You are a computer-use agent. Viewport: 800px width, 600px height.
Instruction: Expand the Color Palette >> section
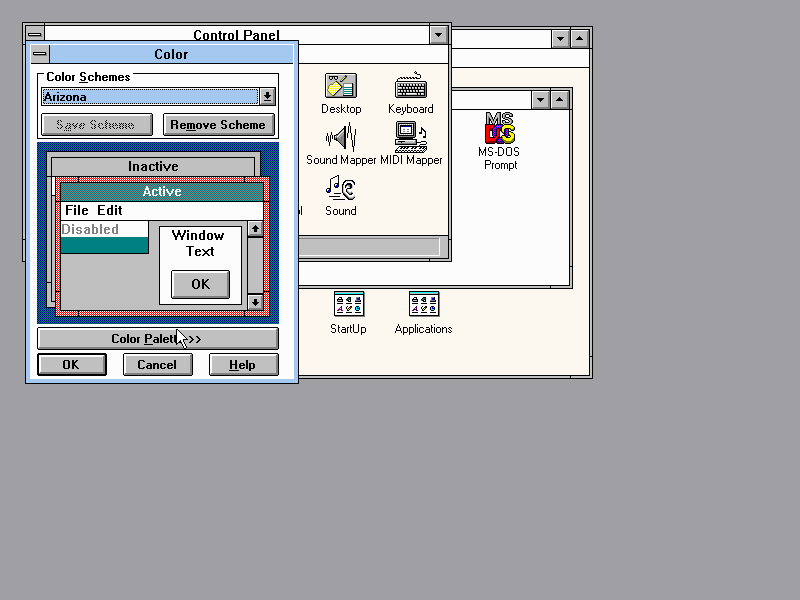157,339
